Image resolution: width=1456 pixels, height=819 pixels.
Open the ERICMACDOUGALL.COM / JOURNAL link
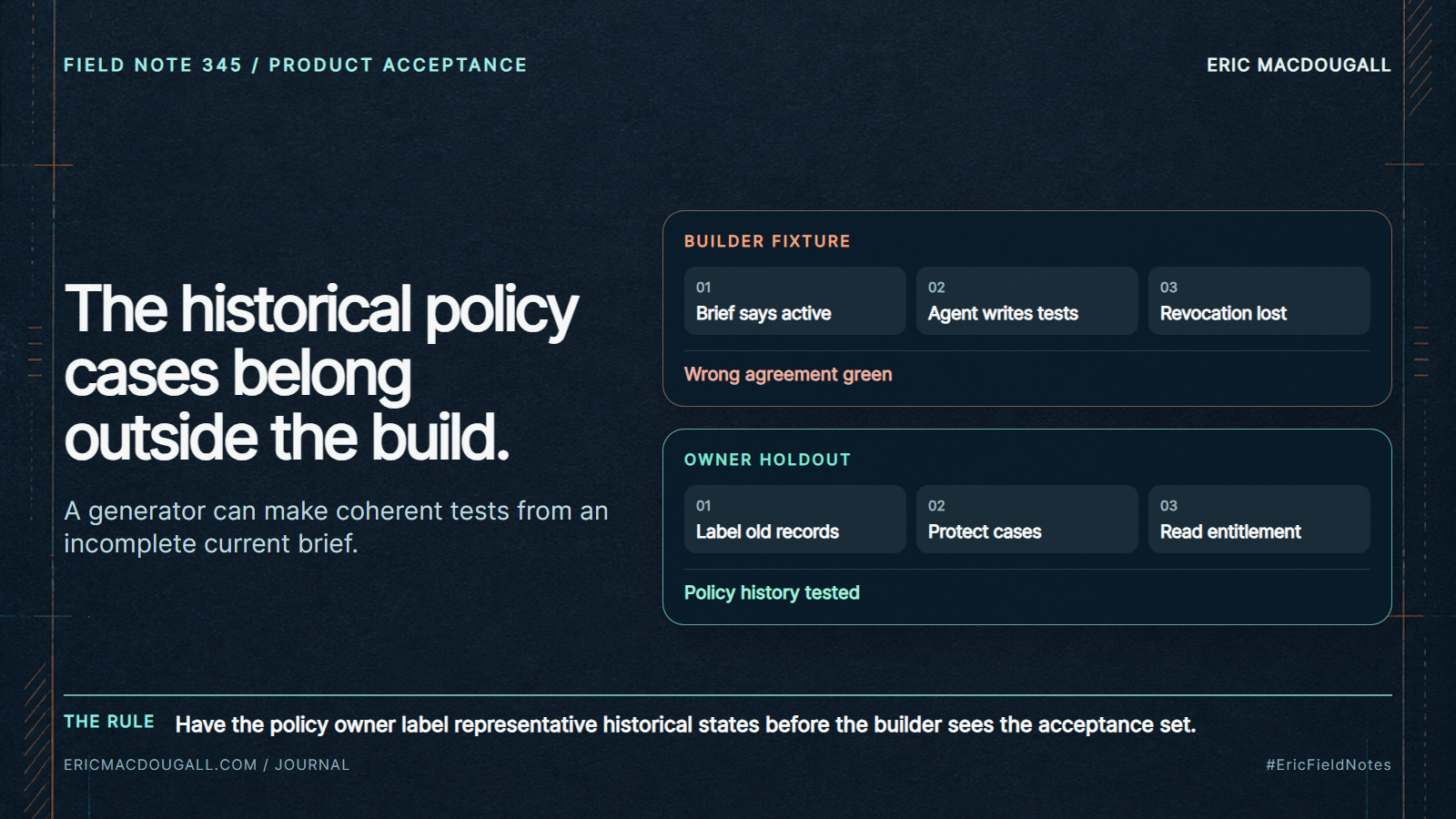click(x=207, y=764)
